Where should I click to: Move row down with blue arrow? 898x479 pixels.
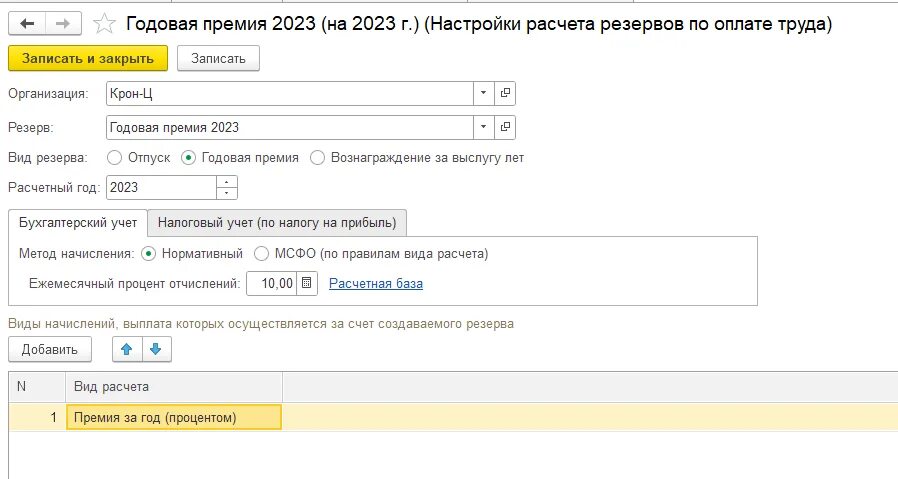[156, 349]
